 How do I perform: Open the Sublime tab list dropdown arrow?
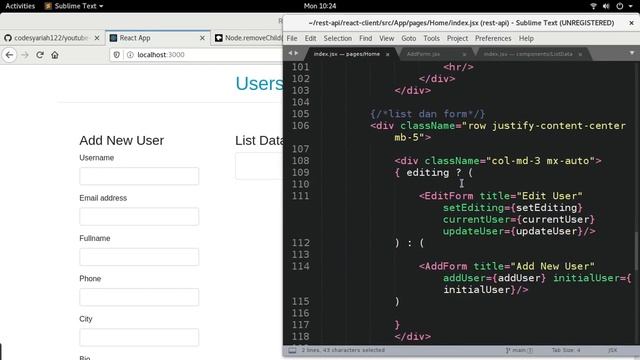click(632, 53)
